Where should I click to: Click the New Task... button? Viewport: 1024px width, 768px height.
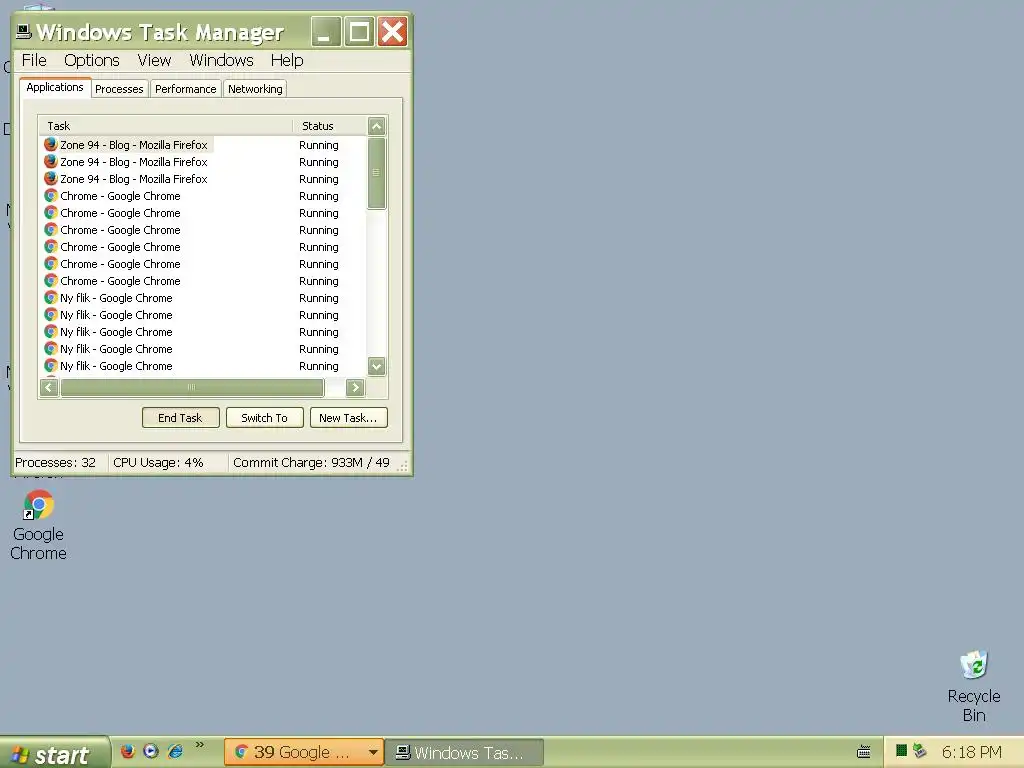(x=348, y=418)
